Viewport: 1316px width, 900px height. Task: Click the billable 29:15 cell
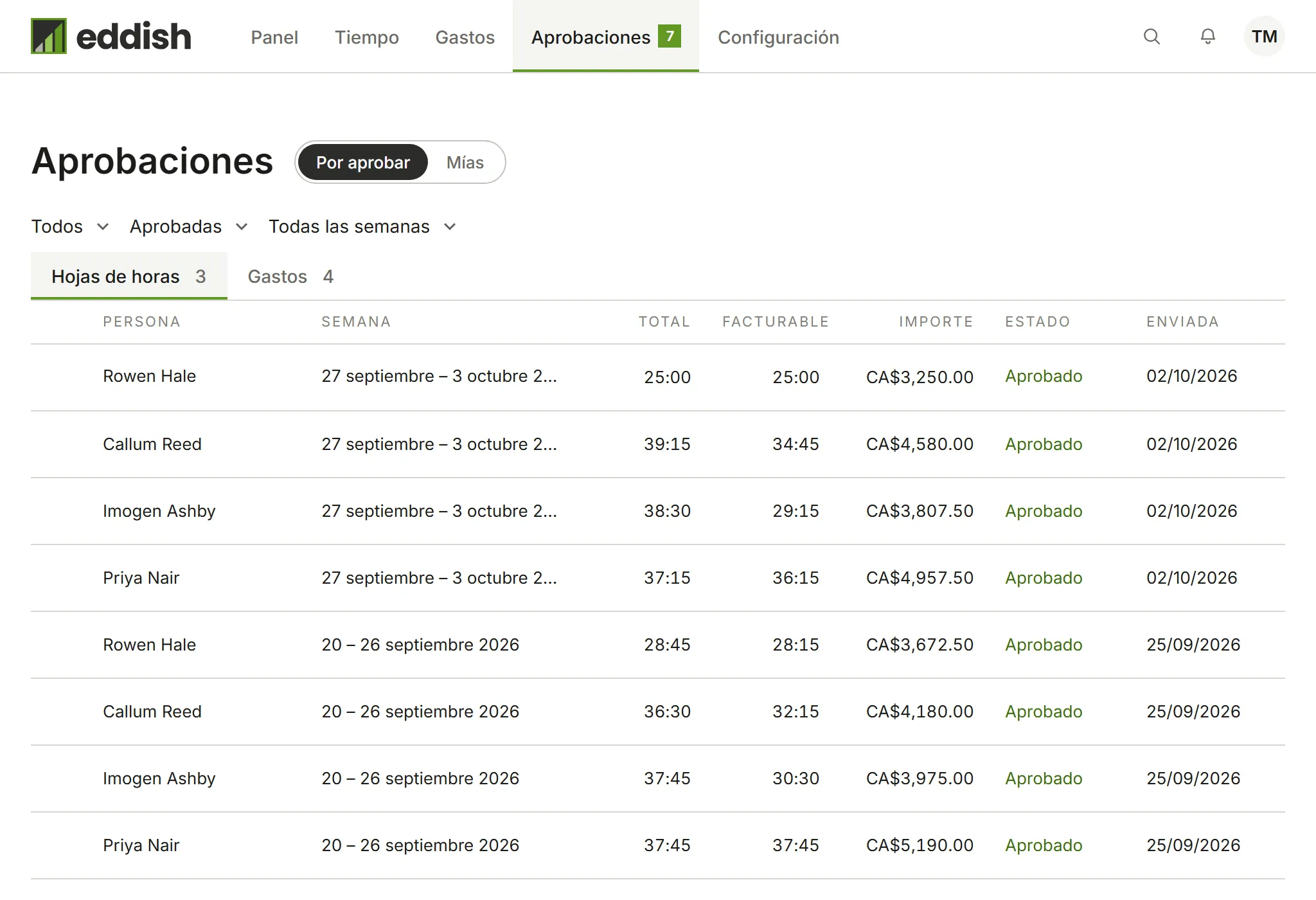[x=796, y=510]
